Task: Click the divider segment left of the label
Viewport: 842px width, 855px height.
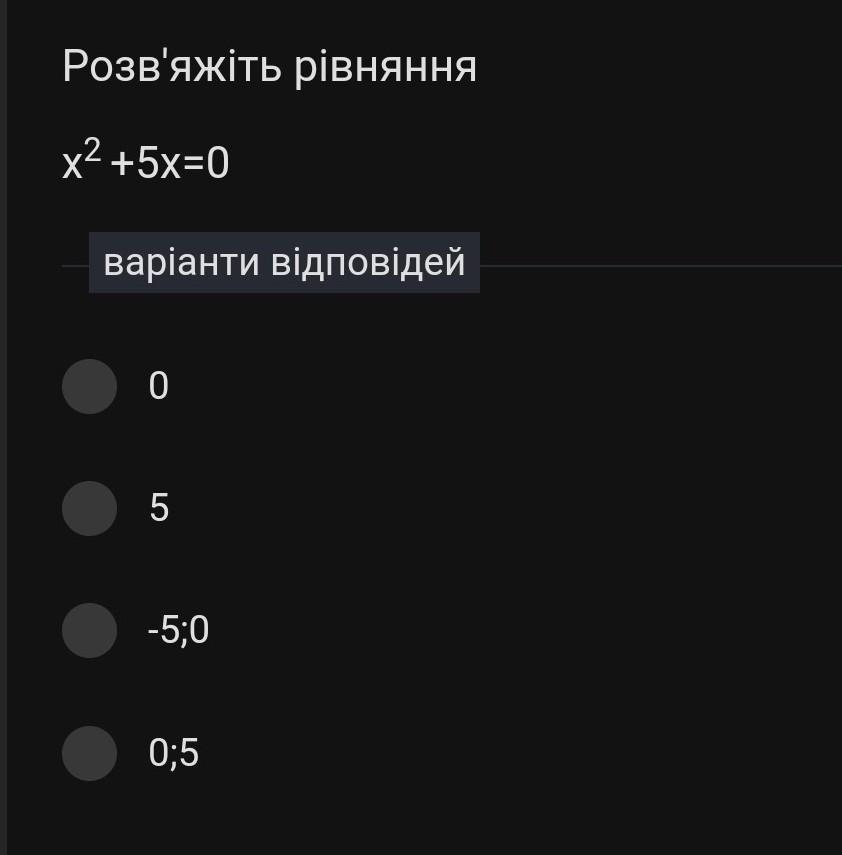Action: [x=75, y=267]
